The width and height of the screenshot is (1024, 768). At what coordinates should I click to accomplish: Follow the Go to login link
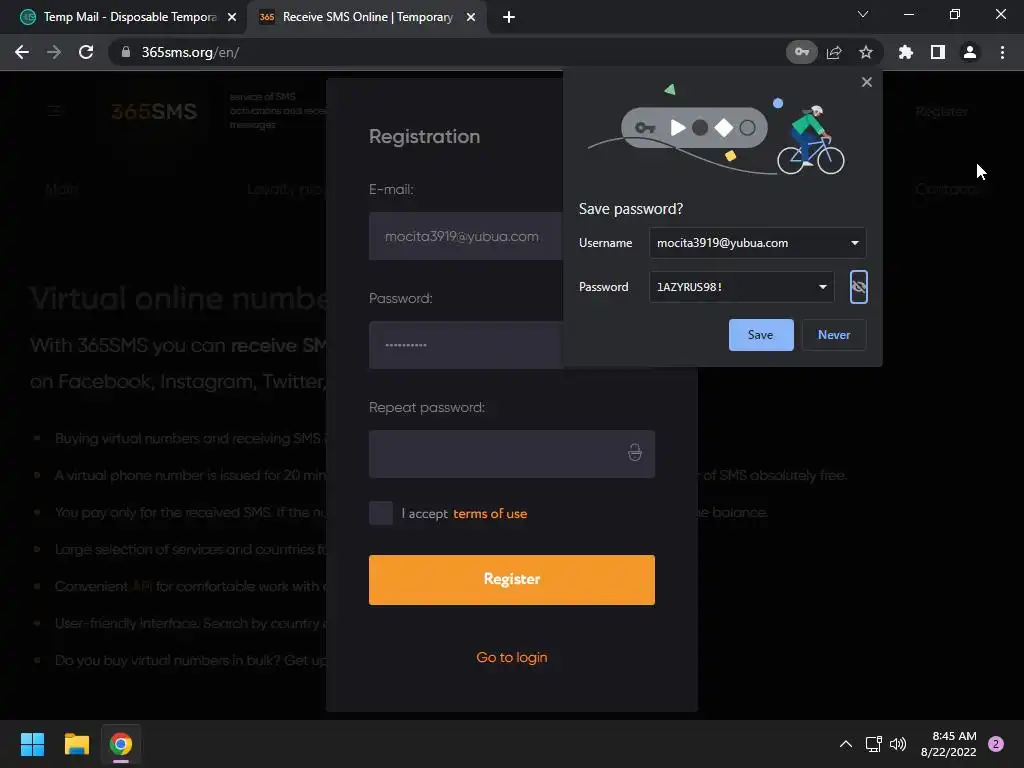[511, 658]
